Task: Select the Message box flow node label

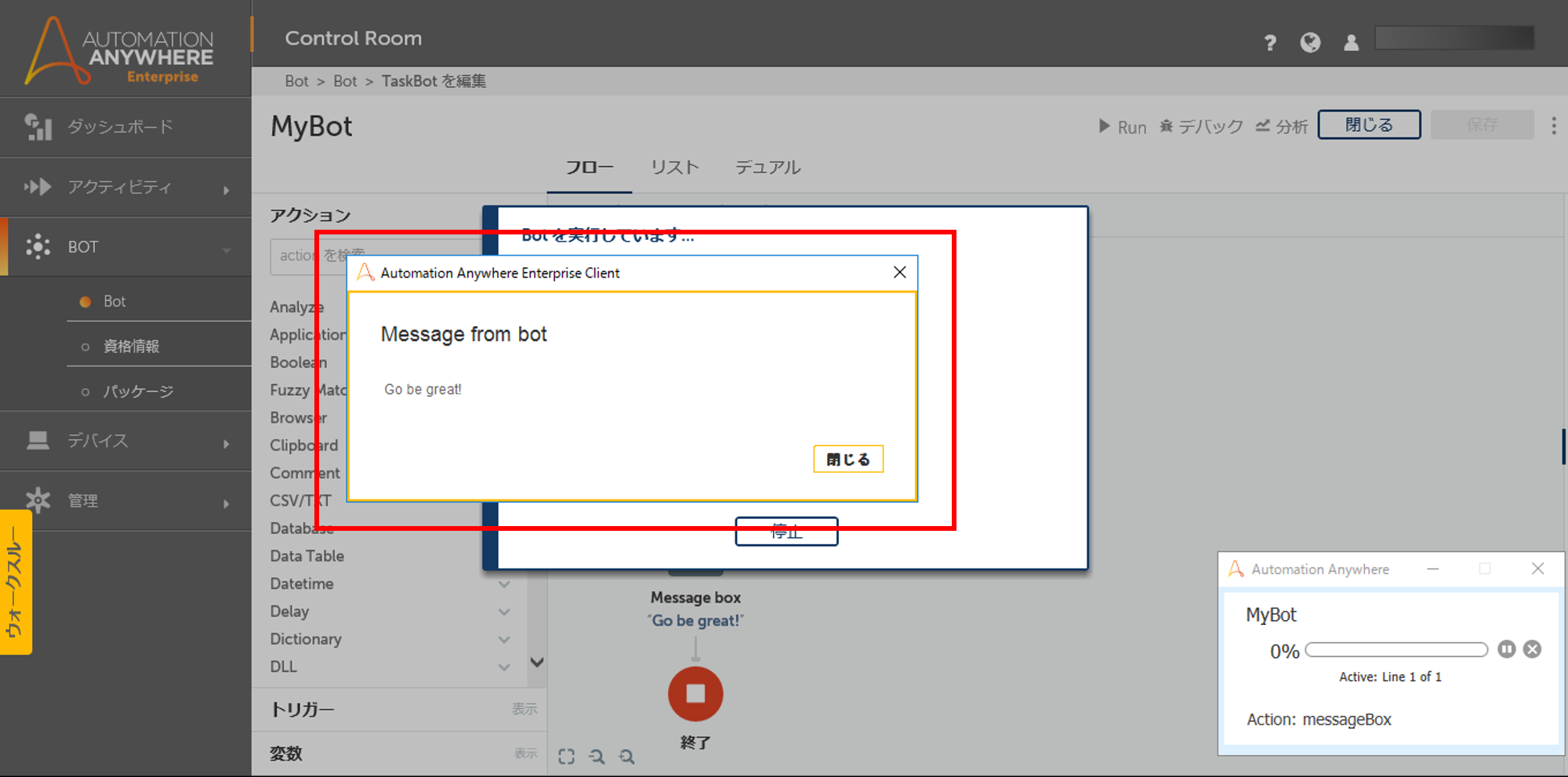Action: click(x=695, y=597)
